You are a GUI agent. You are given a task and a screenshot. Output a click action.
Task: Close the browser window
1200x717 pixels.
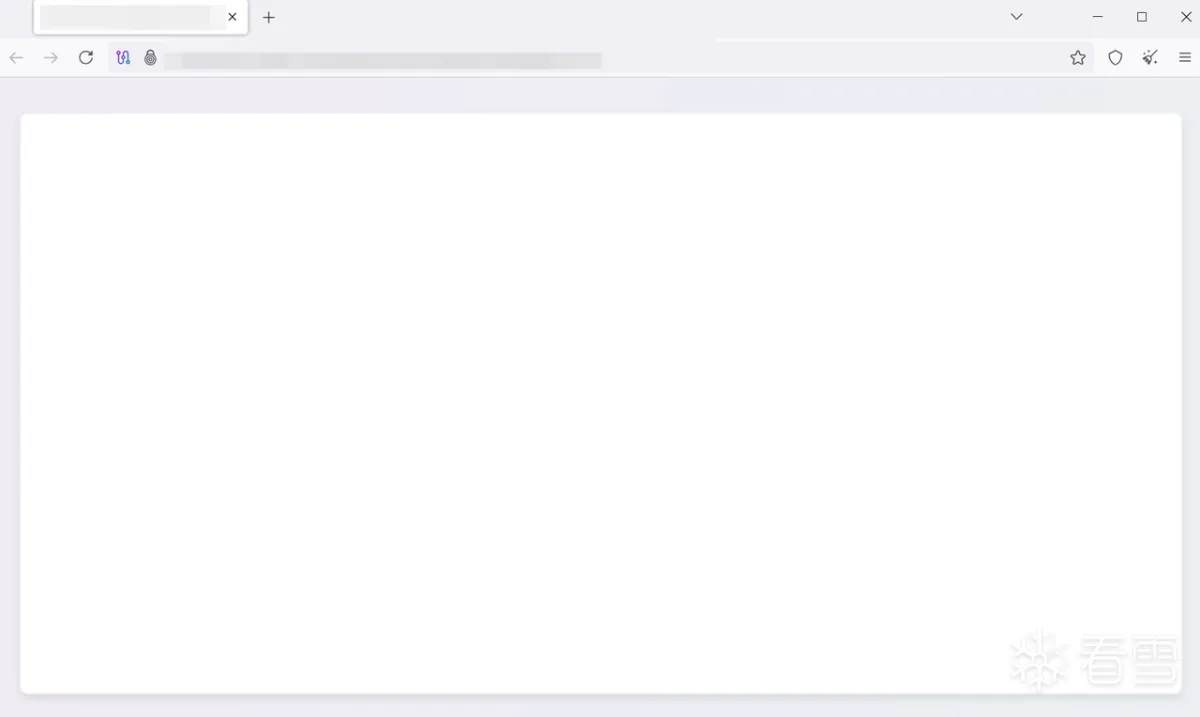(1186, 17)
